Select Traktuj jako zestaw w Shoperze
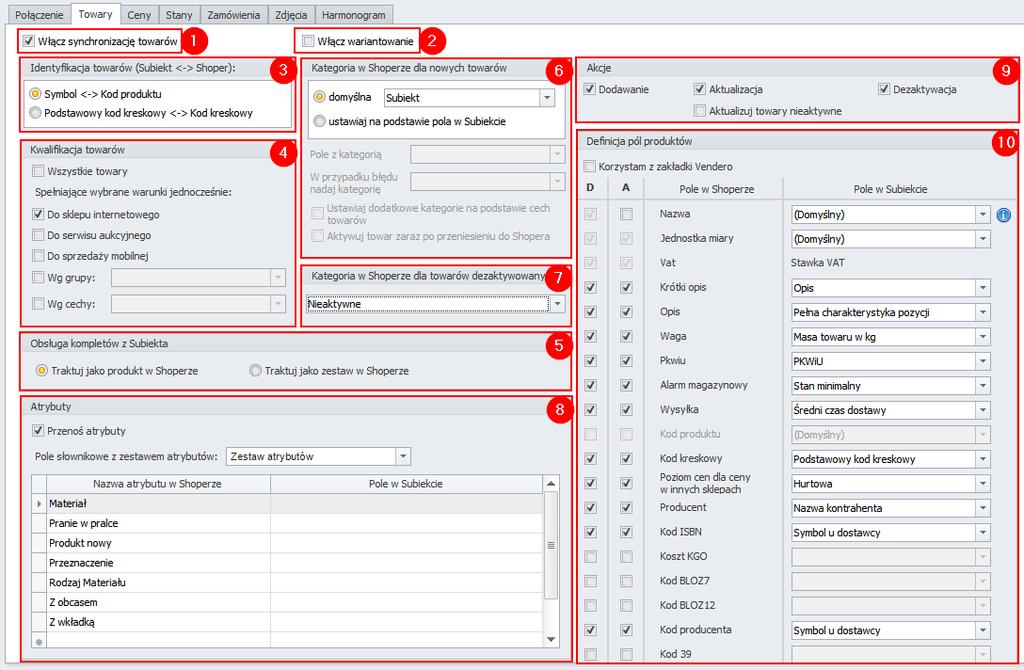This screenshot has width=1024, height=670. 255,370
